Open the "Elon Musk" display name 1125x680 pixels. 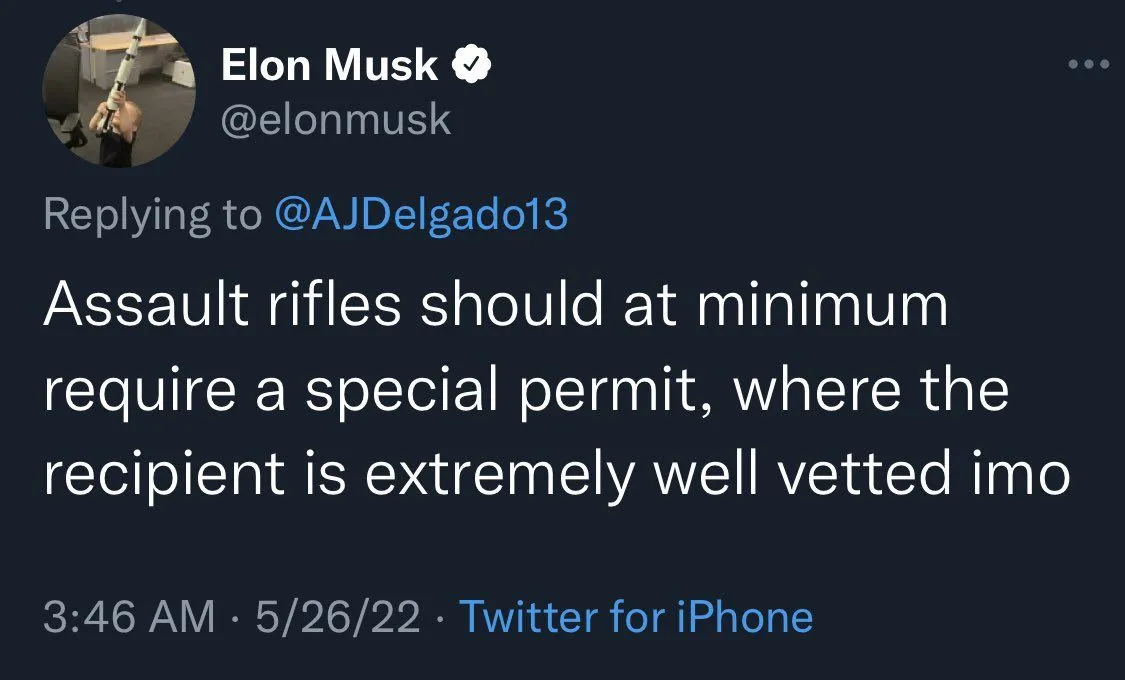328,66
